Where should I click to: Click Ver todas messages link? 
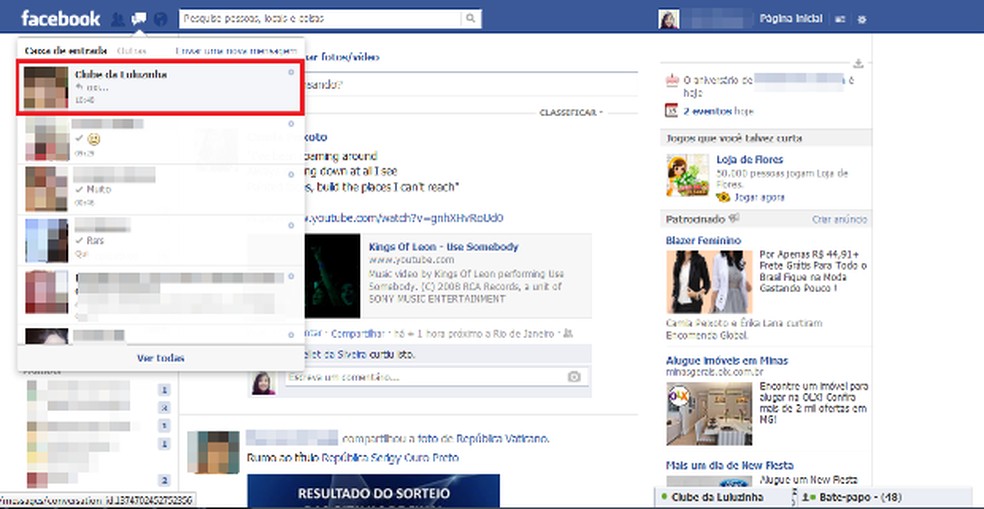pyautogui.click(x=161, y=358)
